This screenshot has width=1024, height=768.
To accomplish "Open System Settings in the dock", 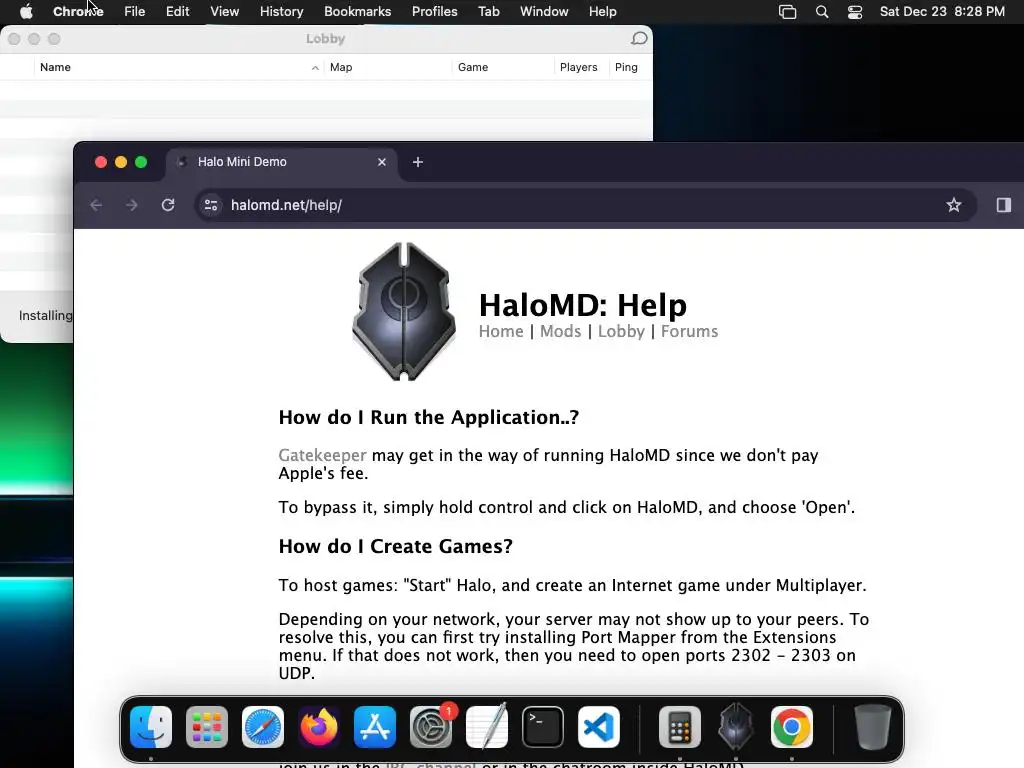I will [431, 727].
